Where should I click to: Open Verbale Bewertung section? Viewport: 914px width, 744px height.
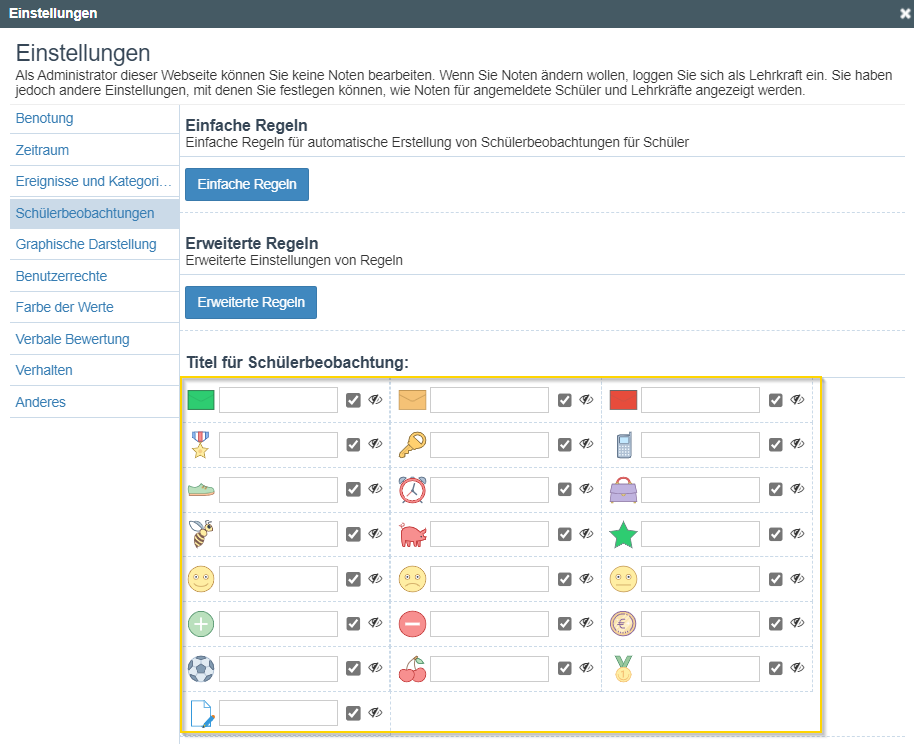coord(72,339)
